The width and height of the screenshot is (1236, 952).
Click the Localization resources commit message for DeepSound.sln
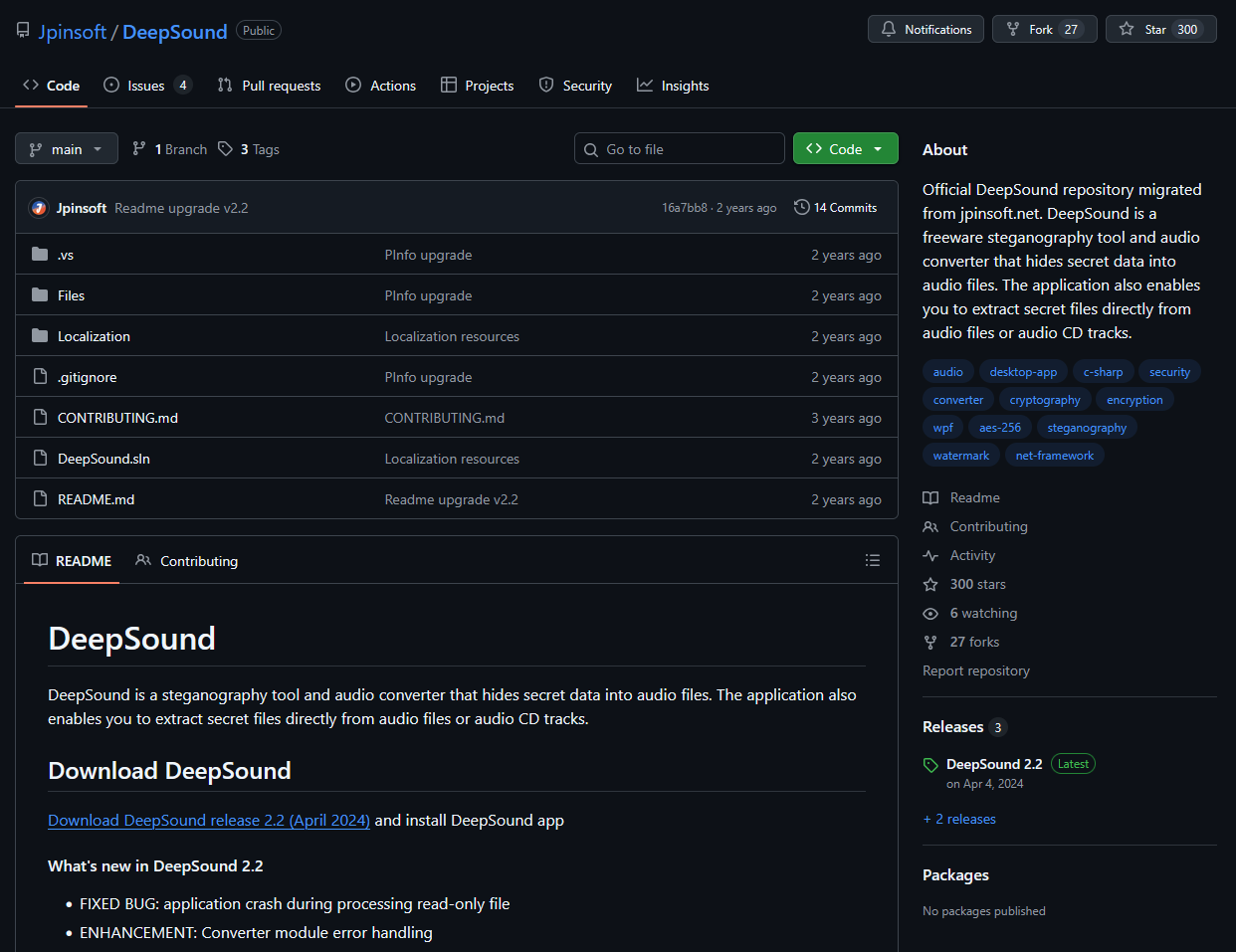452,459
